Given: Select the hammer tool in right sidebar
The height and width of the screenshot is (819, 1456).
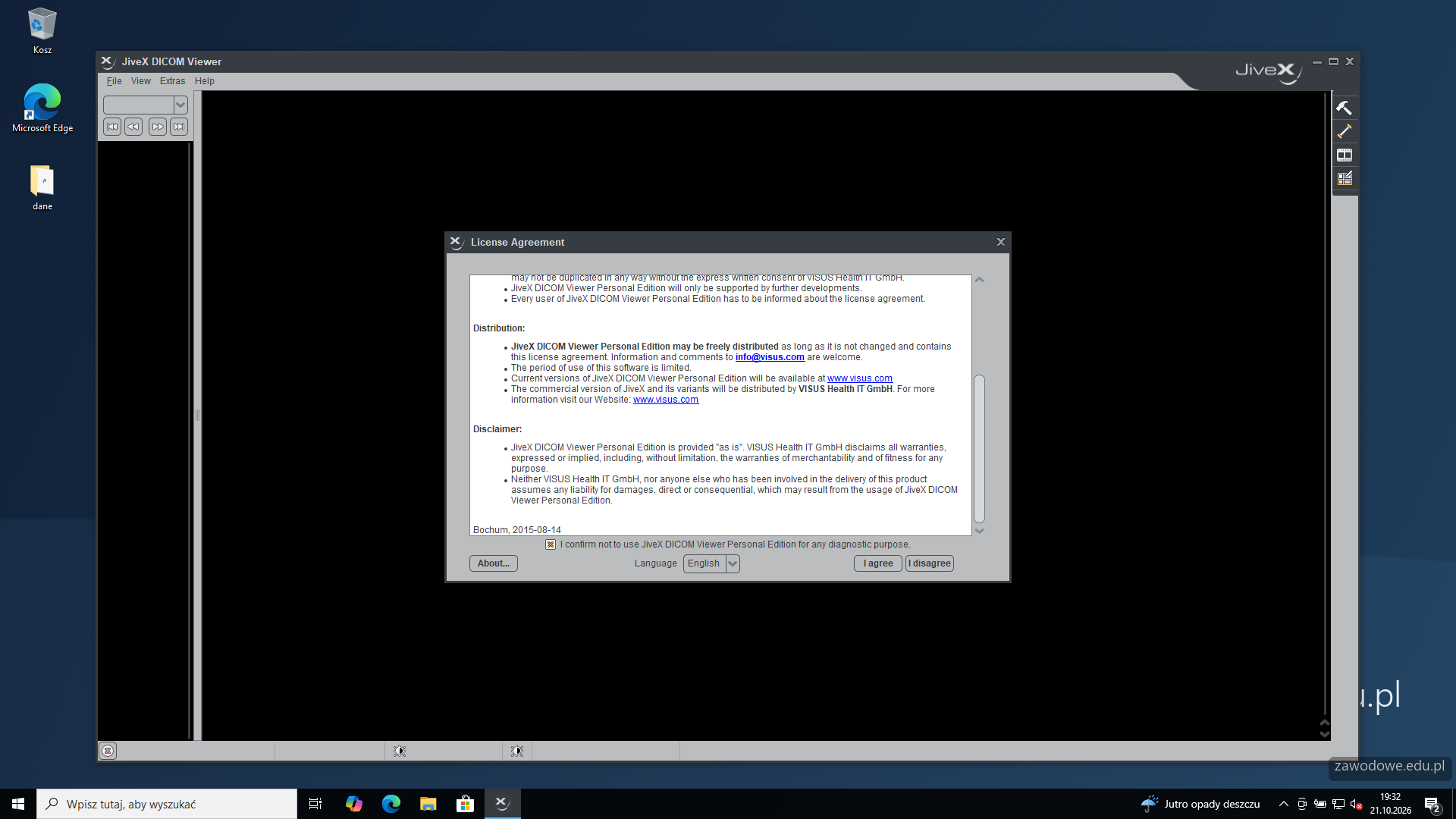Looking at the screenshot, I should point(1344,108).
